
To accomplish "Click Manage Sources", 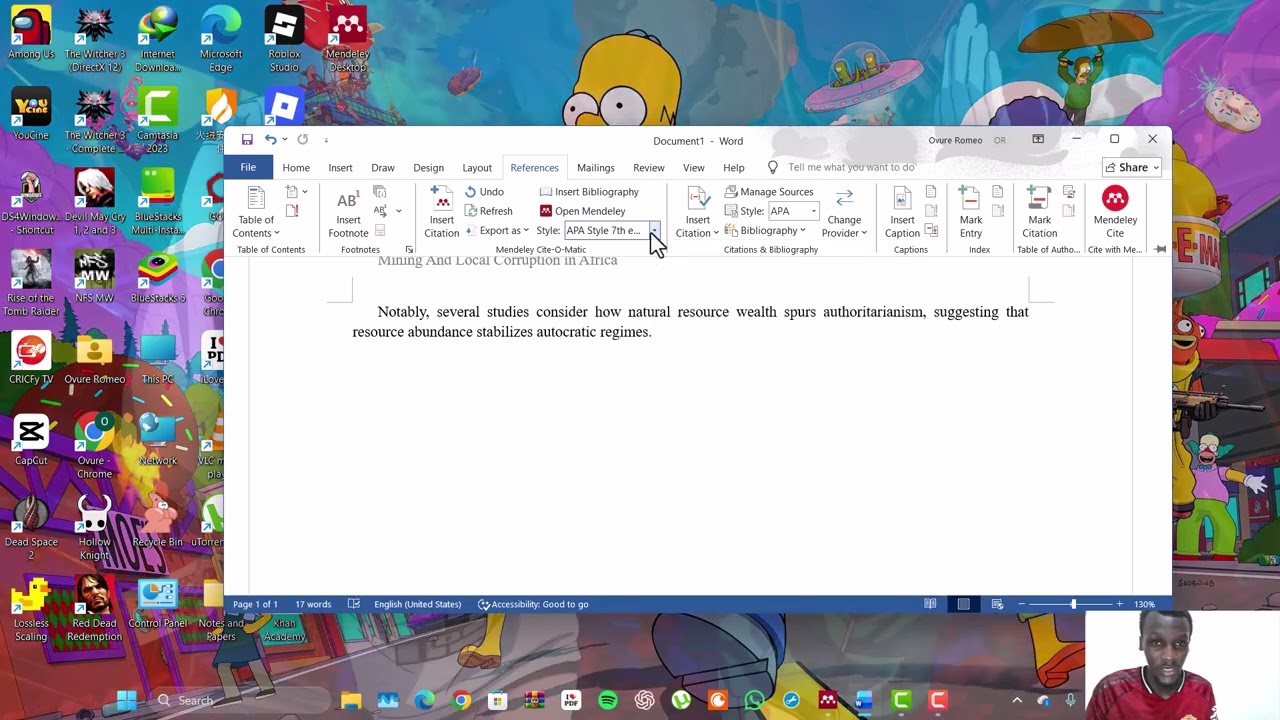I will coord(768,192).
